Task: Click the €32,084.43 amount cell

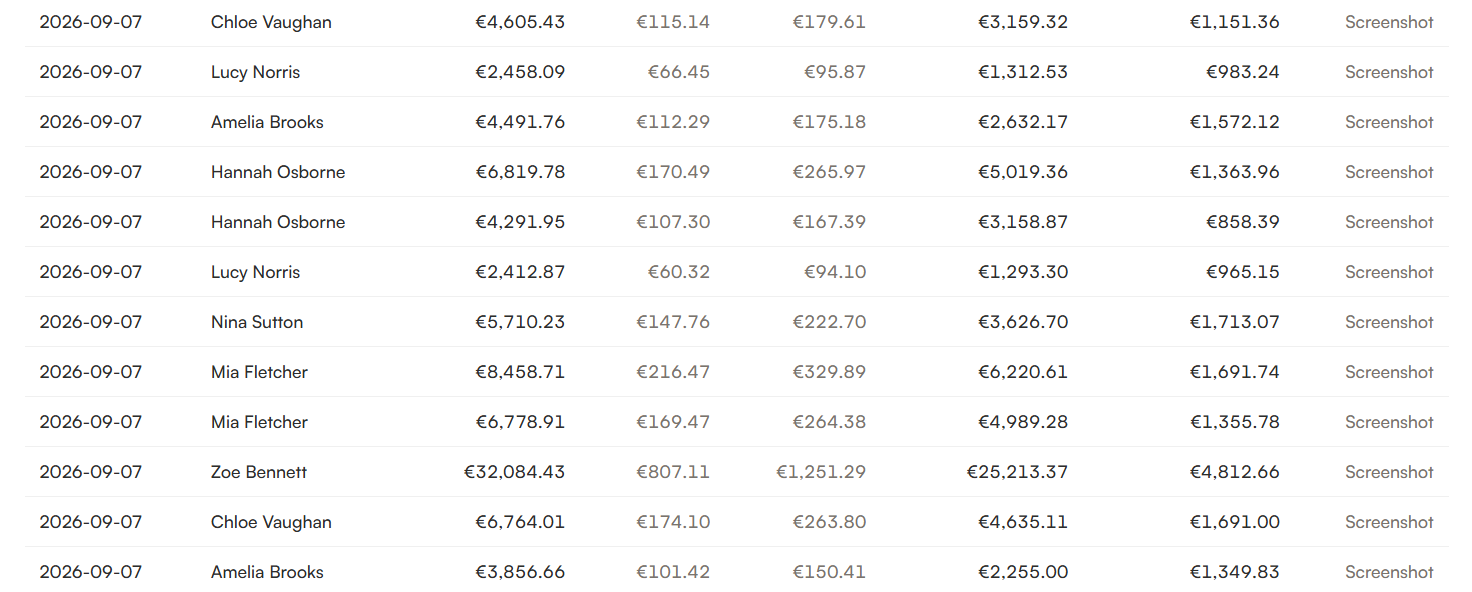Action: 514,472
